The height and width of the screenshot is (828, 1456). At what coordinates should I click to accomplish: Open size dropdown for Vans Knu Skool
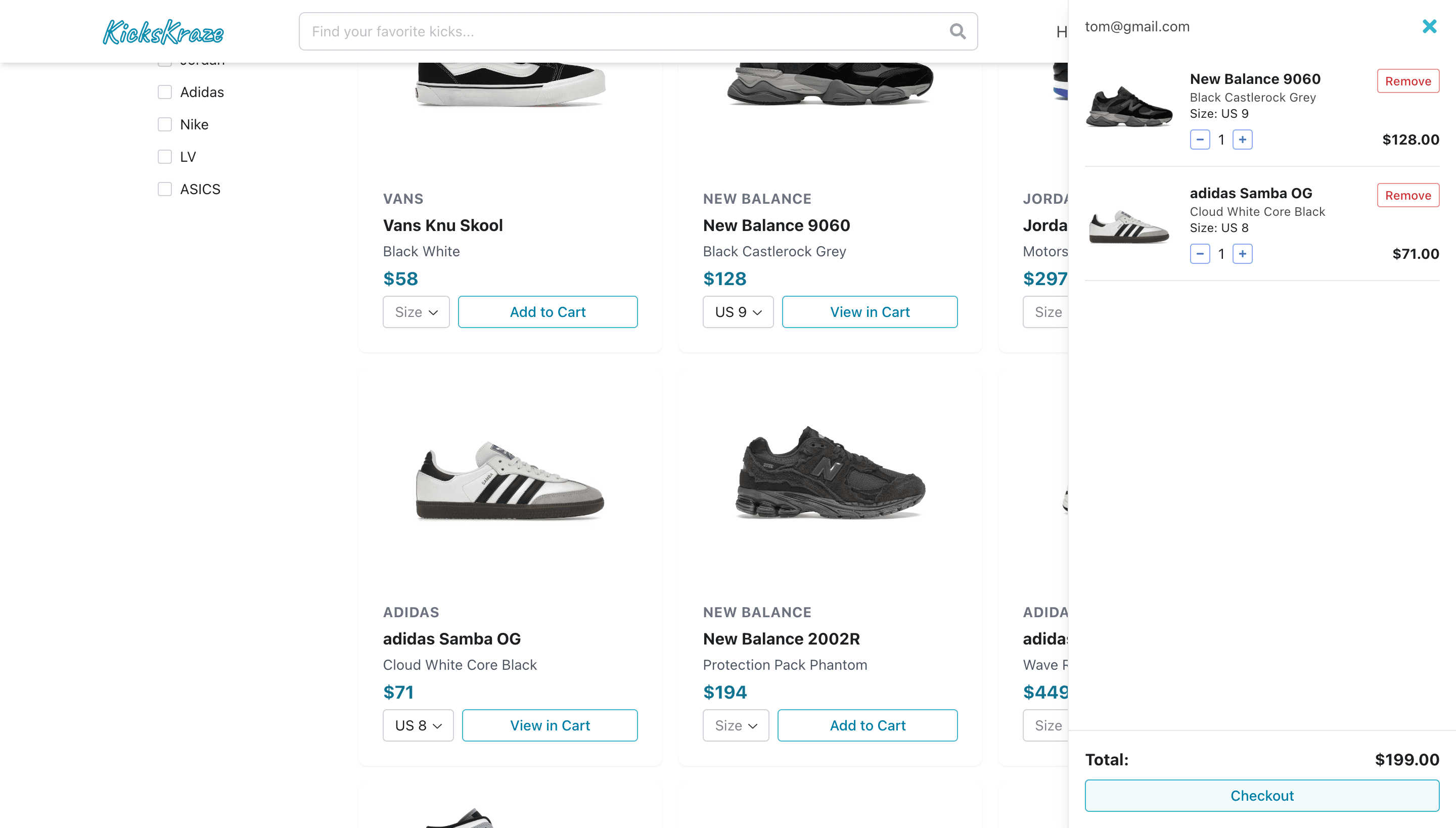(x=416, y=311)
